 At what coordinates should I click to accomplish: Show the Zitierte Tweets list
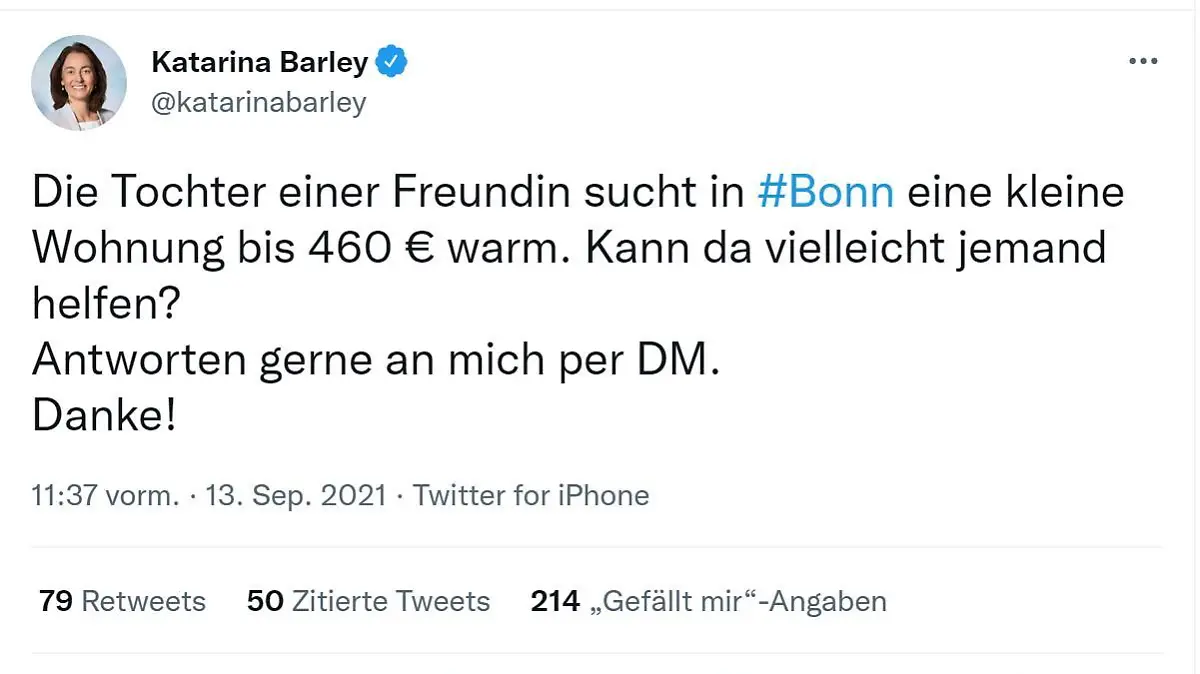pyautogui.click(x=391, y=601)
